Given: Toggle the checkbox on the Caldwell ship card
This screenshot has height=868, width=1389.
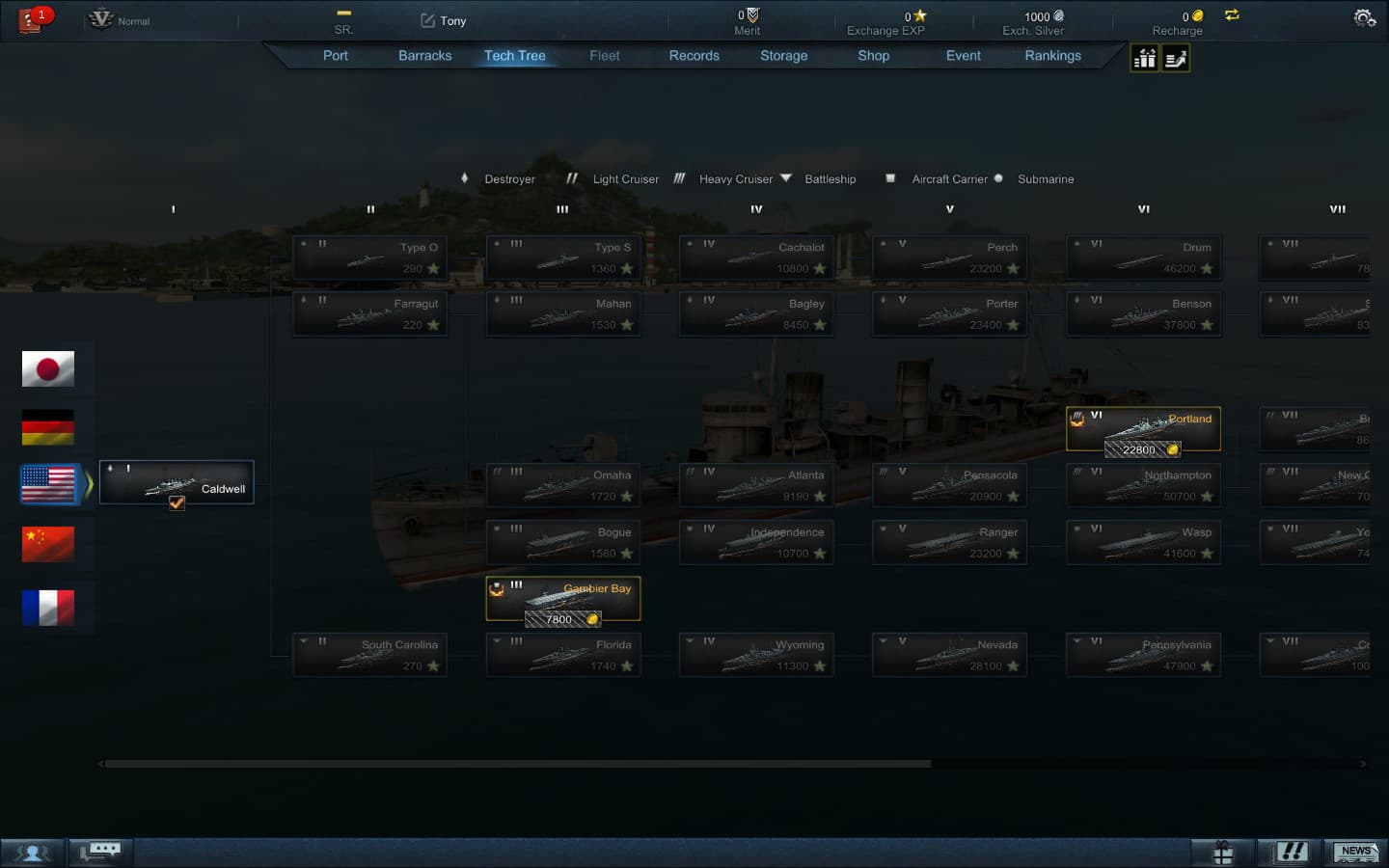Looking at the screenshot, I should click(177, 503).
